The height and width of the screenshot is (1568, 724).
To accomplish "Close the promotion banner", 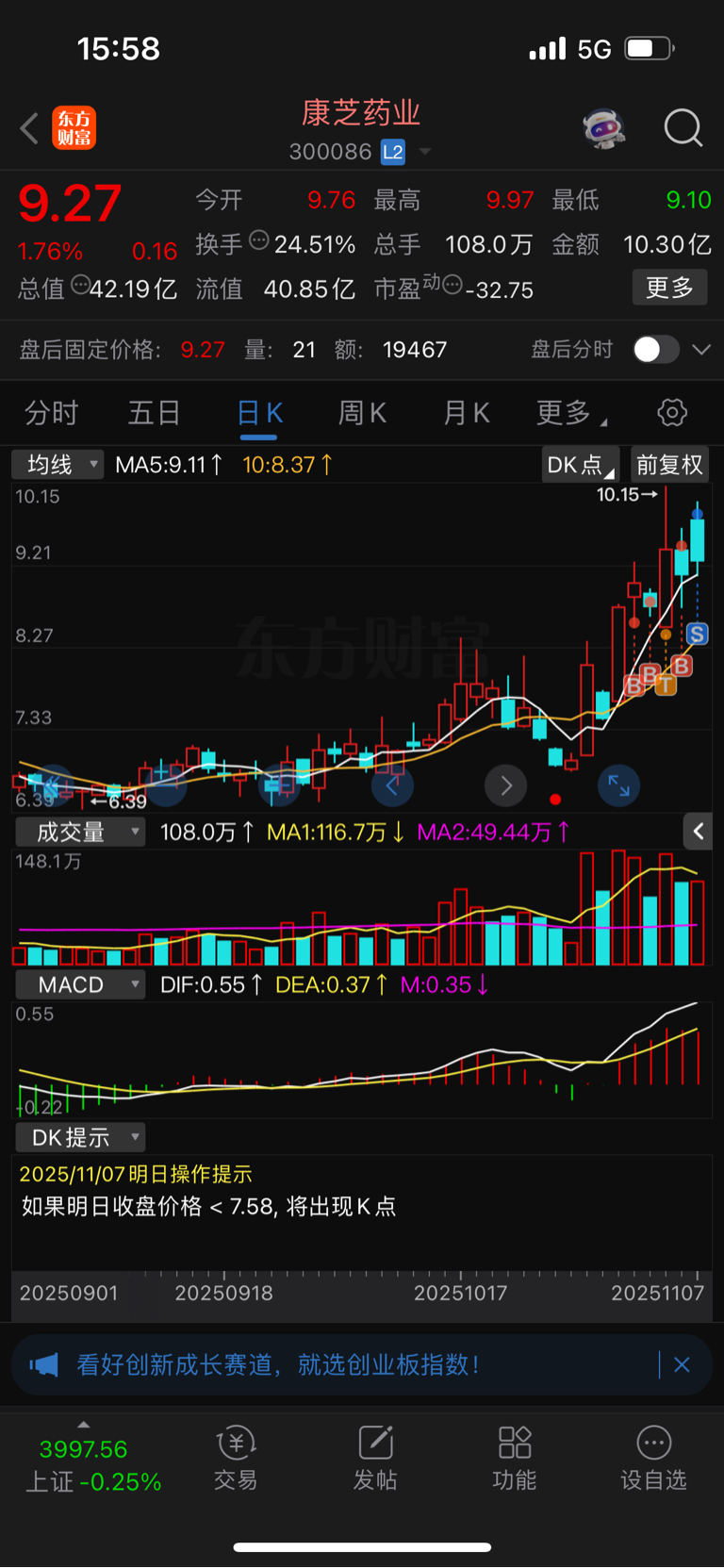I will point(682,1364).
